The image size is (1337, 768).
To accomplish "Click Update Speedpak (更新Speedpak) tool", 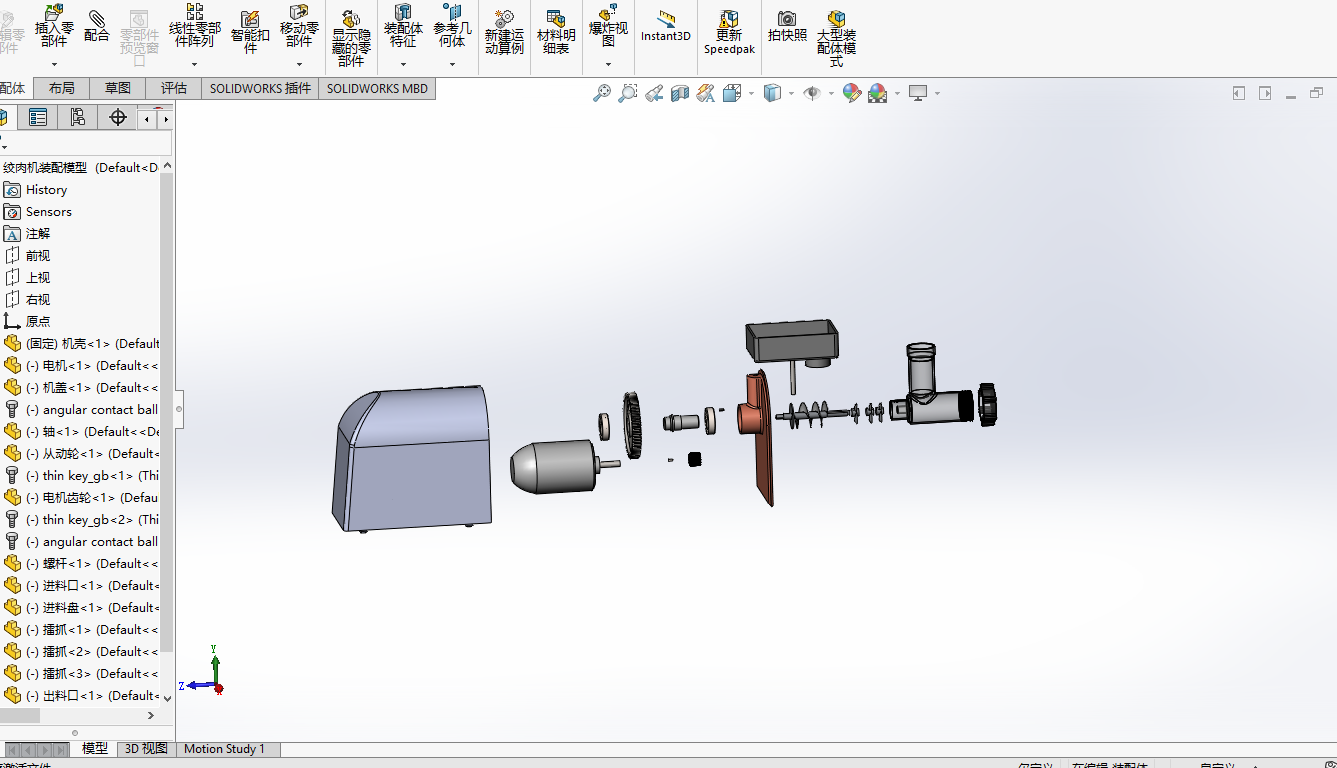I will (729, 32).
